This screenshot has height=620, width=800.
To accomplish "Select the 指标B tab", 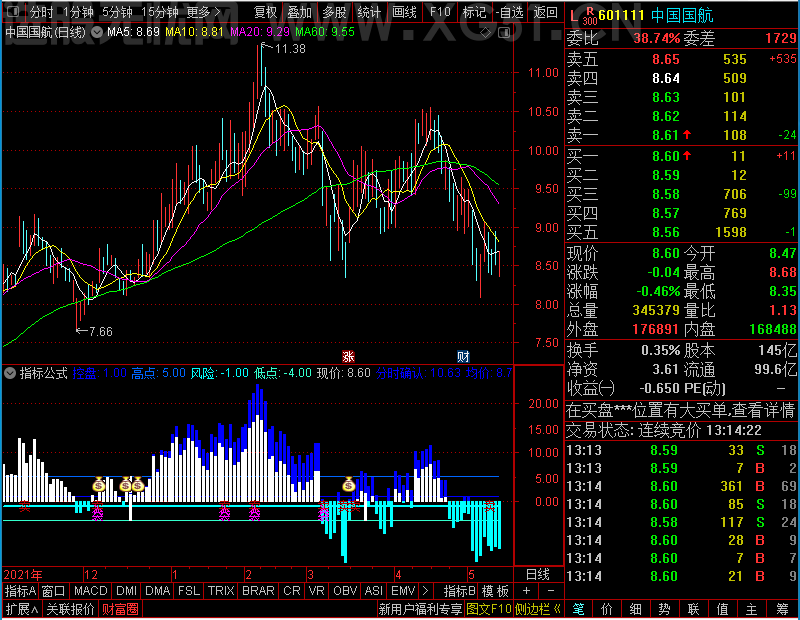I will tap(460, 591).
